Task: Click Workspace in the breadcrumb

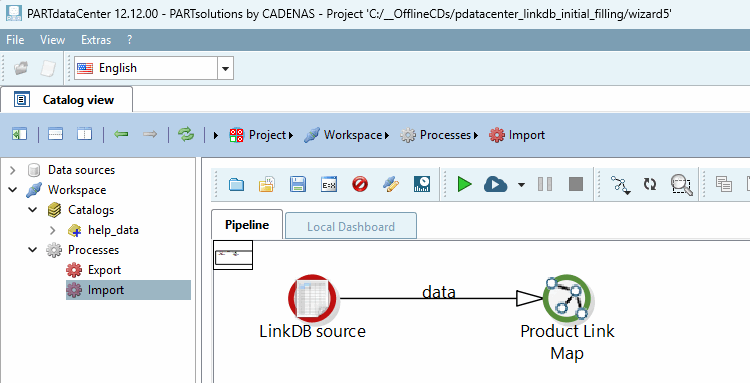Action: [x=353, y=135]
